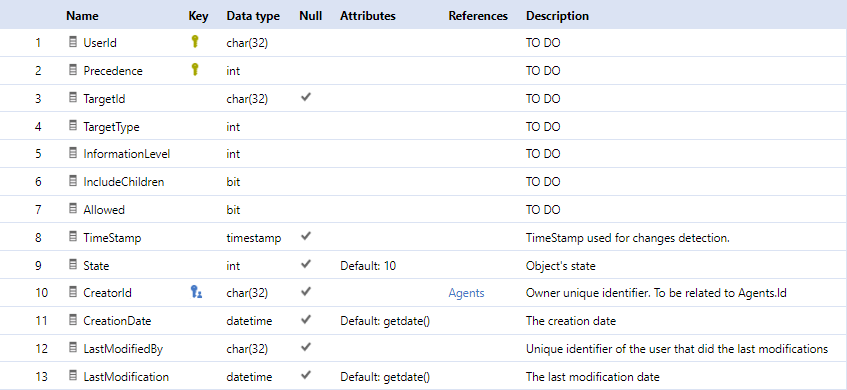Click the Description column header

(557, 16)
